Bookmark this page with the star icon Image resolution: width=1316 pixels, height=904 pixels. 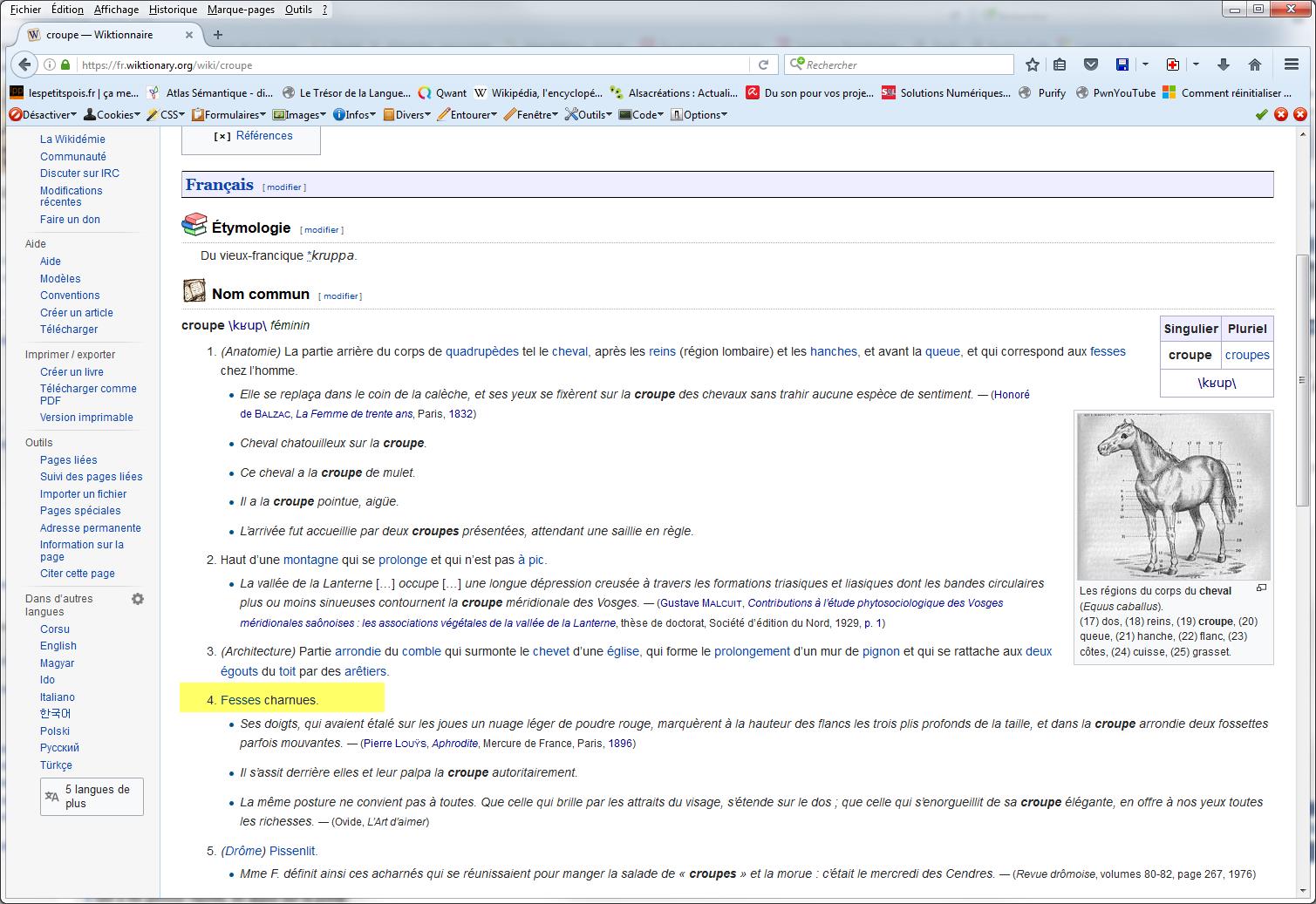1033,65
